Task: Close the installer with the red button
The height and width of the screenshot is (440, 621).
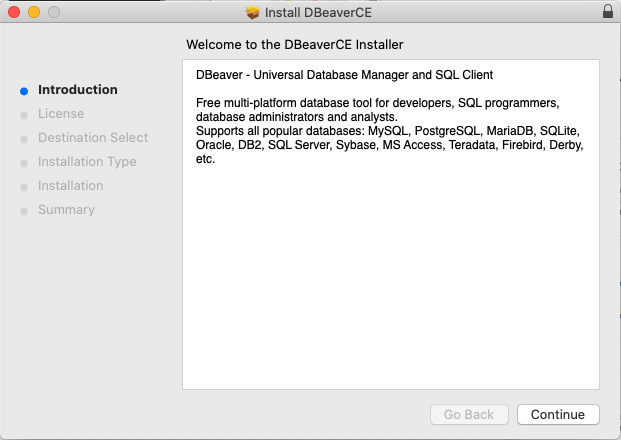Action: [x=14, y=12]
